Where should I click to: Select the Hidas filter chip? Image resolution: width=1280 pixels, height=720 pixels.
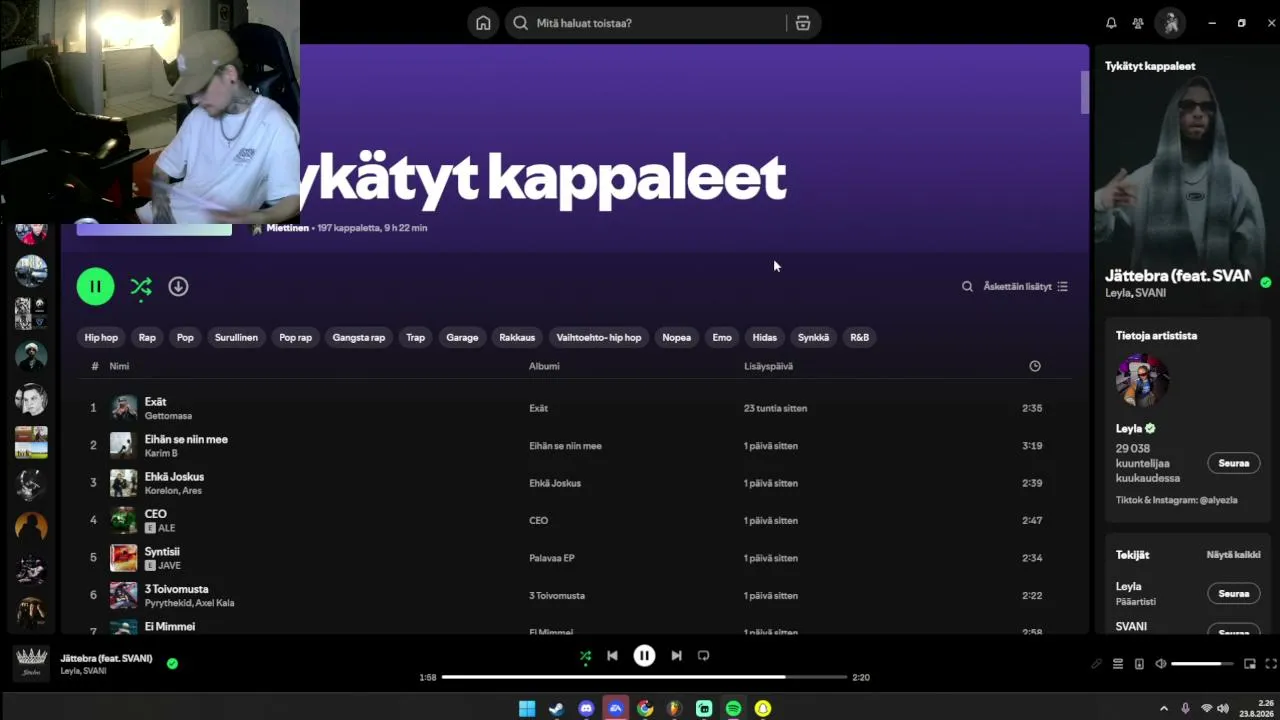tap(764, 338)
